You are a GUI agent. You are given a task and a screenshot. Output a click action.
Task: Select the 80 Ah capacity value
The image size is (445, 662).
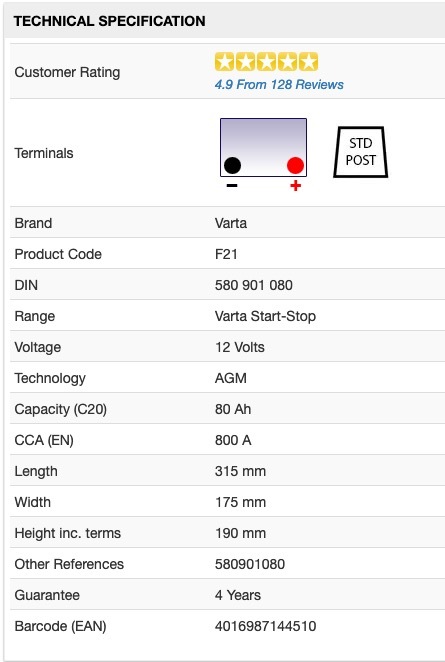pos(233,409)
